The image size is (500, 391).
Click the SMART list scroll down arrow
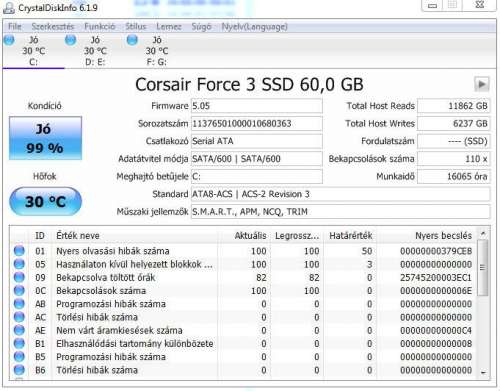pyautogui.click(x=483, y=372)
